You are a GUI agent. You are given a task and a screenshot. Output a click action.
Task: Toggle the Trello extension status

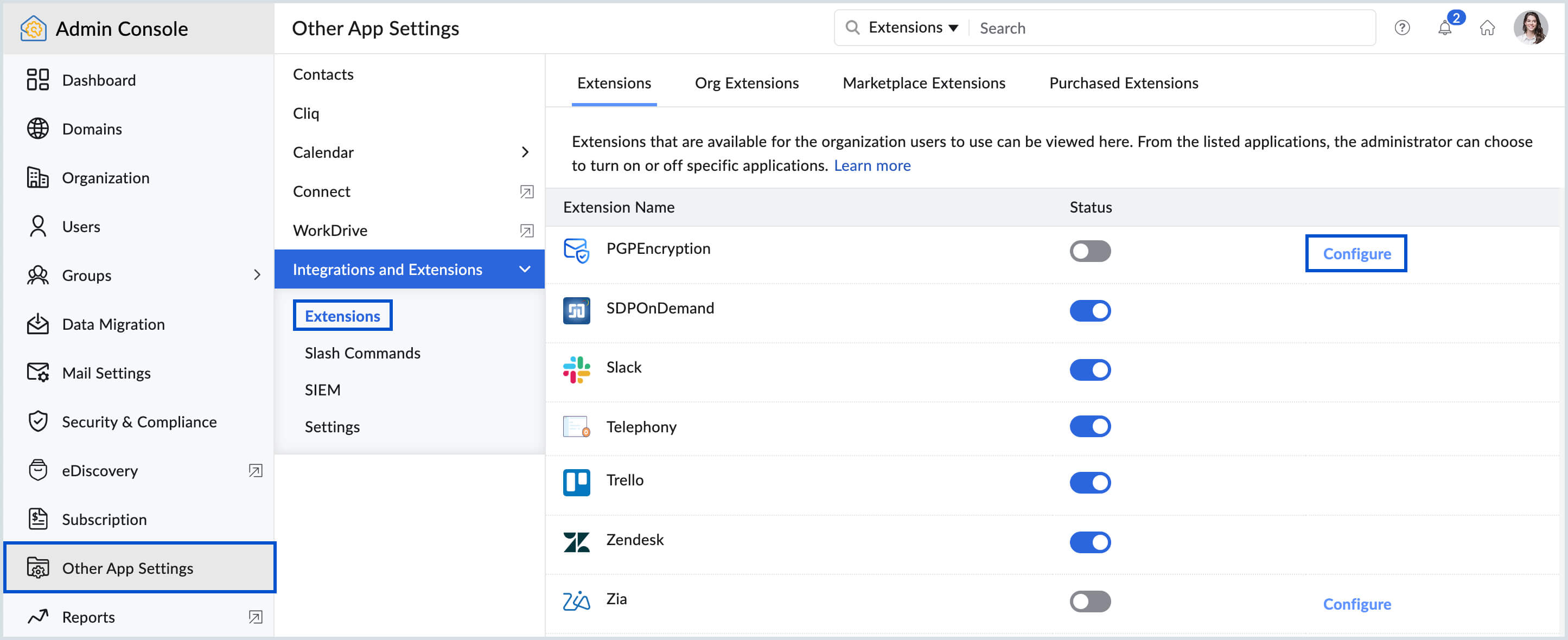1089,482
